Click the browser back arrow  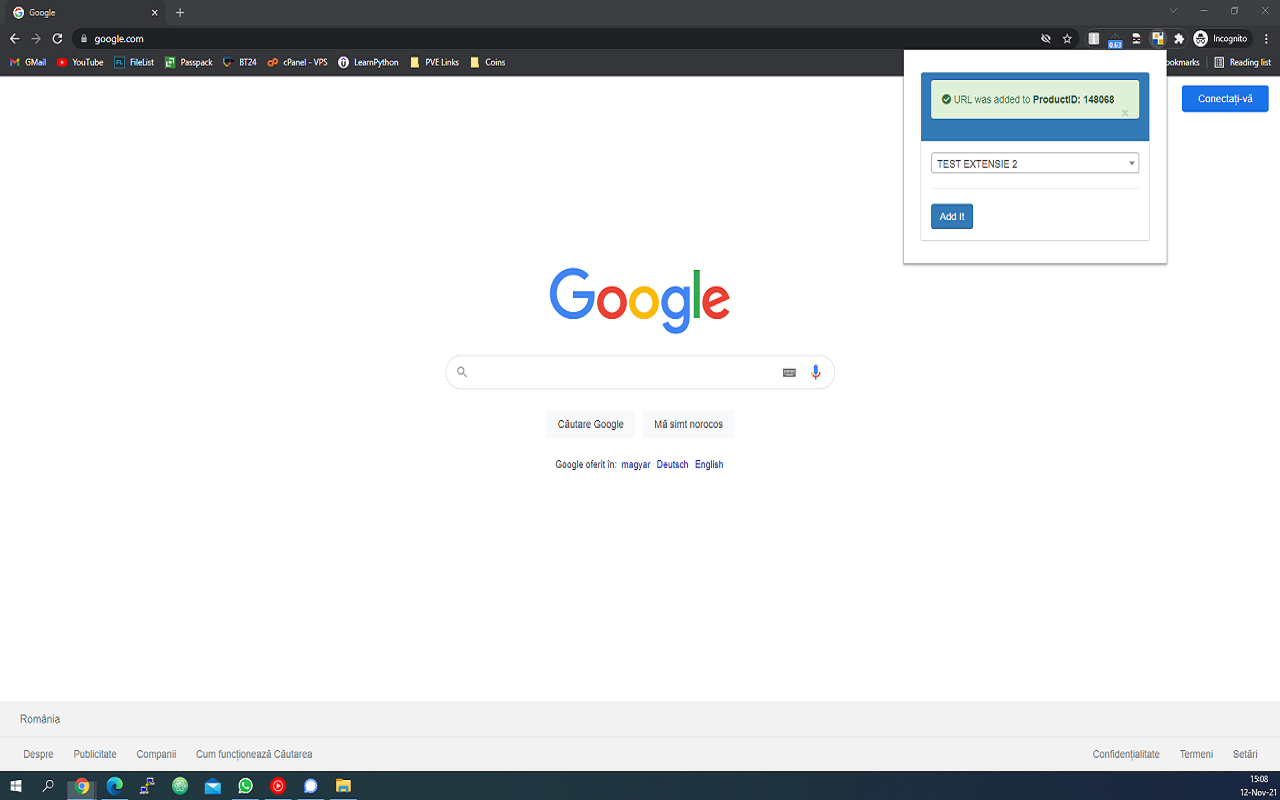14,38
